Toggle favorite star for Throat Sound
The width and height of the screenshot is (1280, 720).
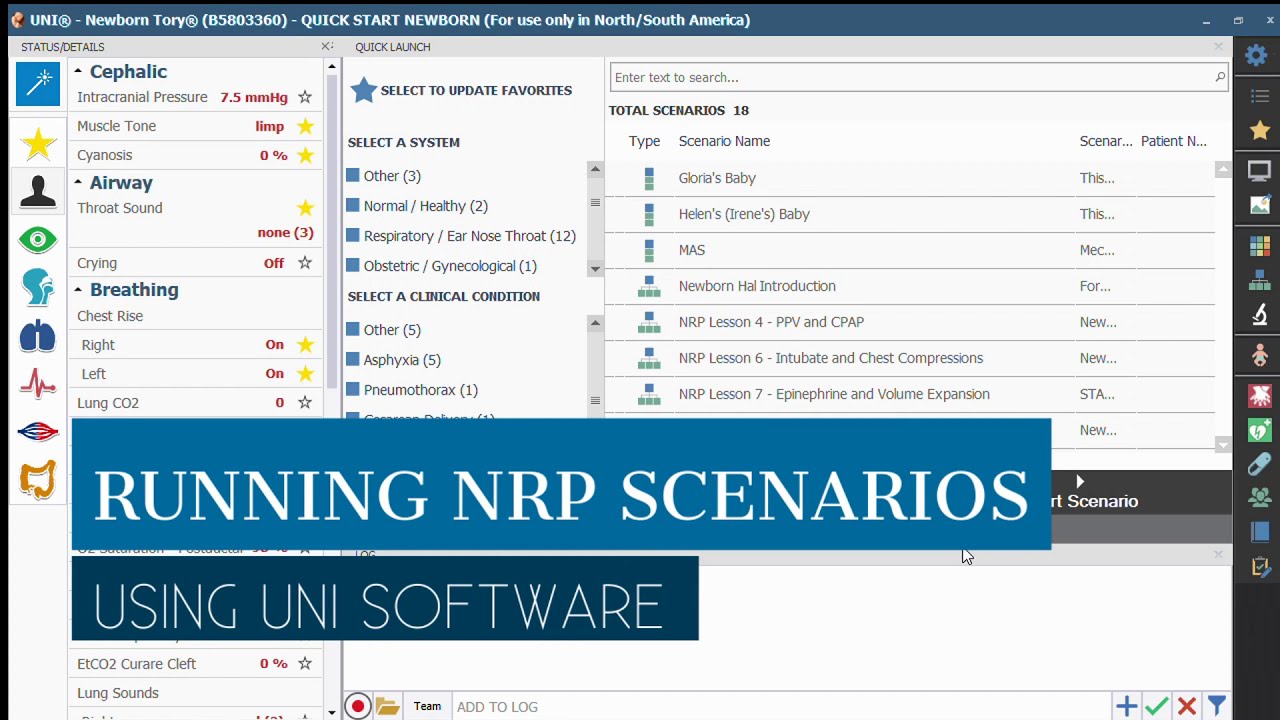tap(305, 208)
